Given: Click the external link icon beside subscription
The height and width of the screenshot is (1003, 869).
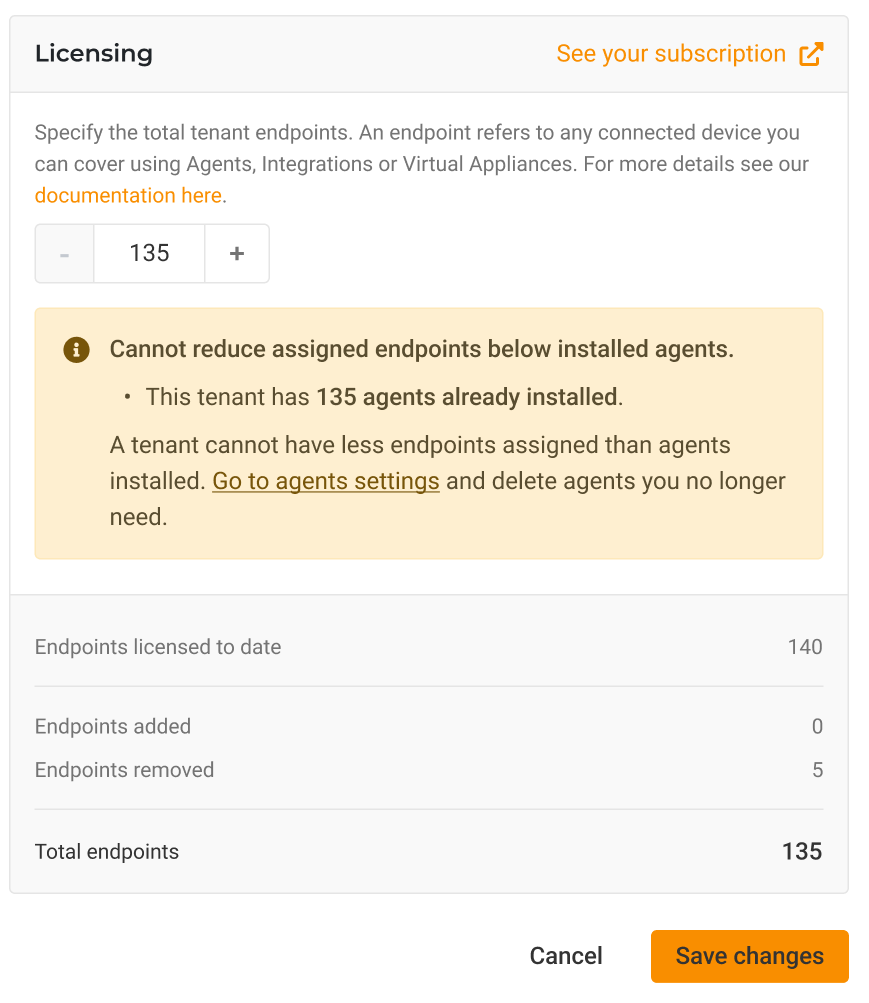Looking at the screenshot, I should point(811,54).
